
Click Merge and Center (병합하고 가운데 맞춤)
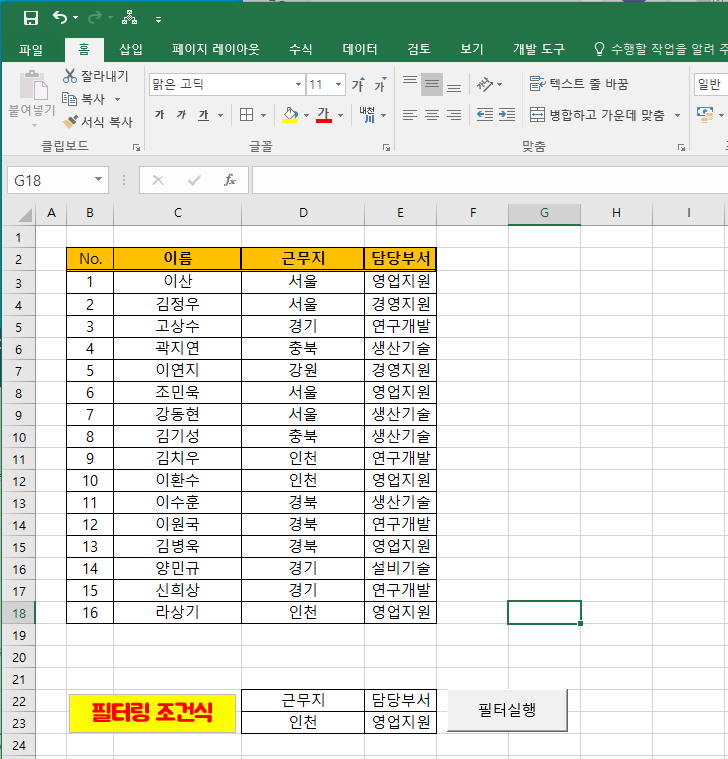(x=597, y=115)
